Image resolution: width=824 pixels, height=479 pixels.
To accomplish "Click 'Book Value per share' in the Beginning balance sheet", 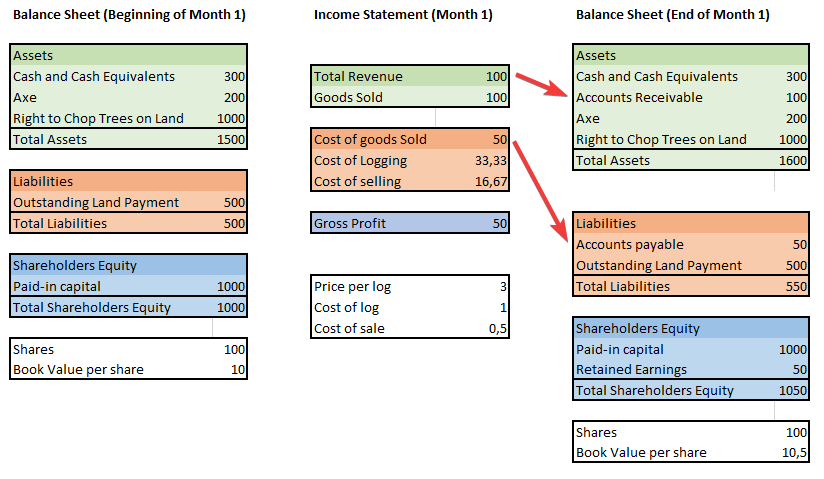I will click(x=78, y=370).
